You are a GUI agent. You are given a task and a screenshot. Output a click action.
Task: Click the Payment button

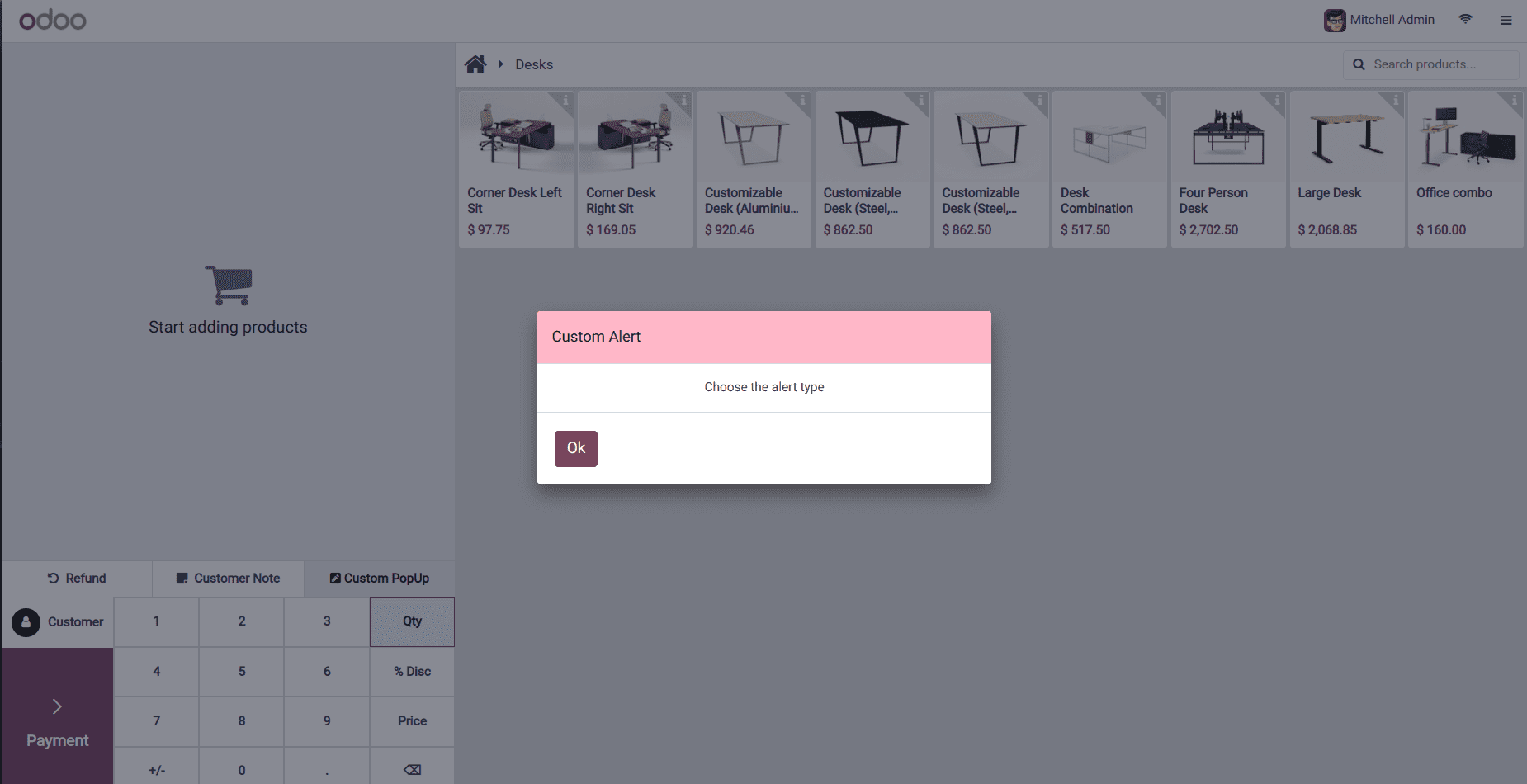pos(58,716)
